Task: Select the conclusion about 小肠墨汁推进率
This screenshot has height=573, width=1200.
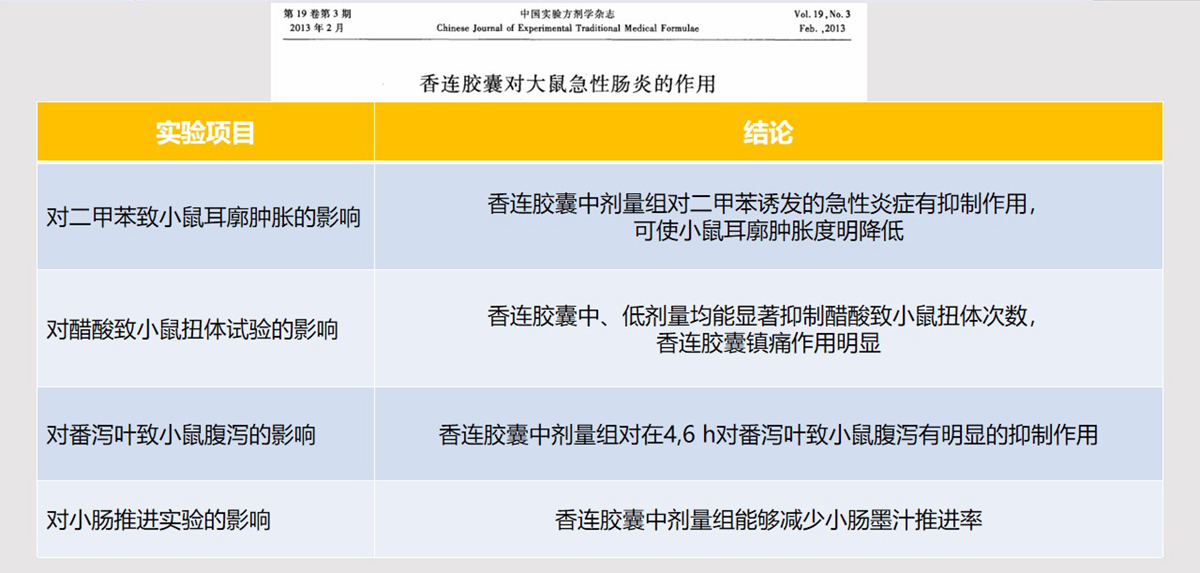Action: (x=768, y=520)
